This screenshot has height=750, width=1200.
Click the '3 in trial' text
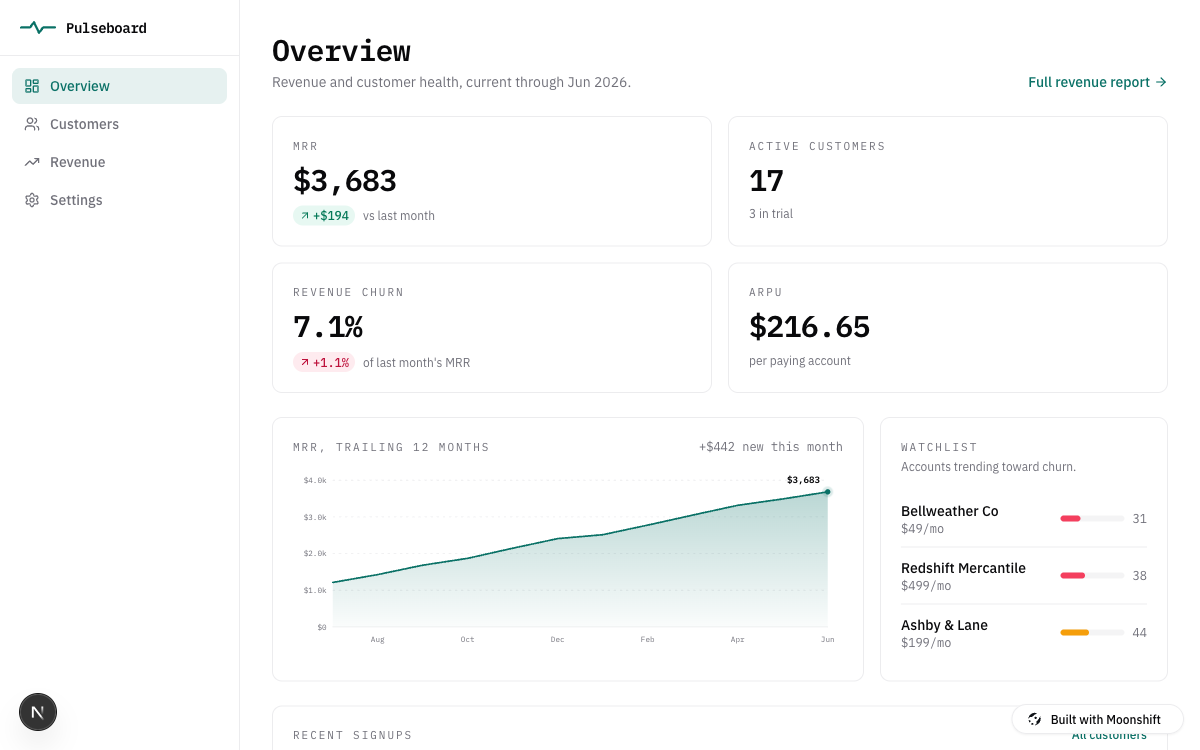point(771,214)
